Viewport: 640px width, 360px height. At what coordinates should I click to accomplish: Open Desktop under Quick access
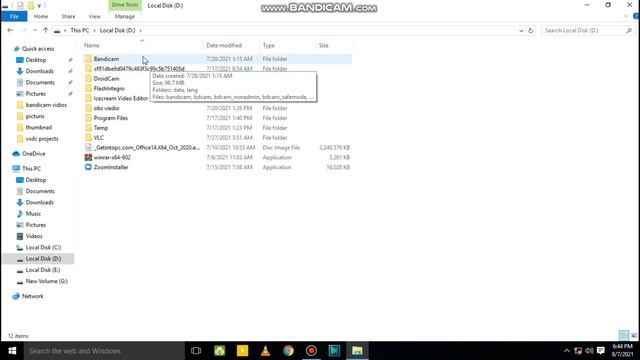[36, 60]
